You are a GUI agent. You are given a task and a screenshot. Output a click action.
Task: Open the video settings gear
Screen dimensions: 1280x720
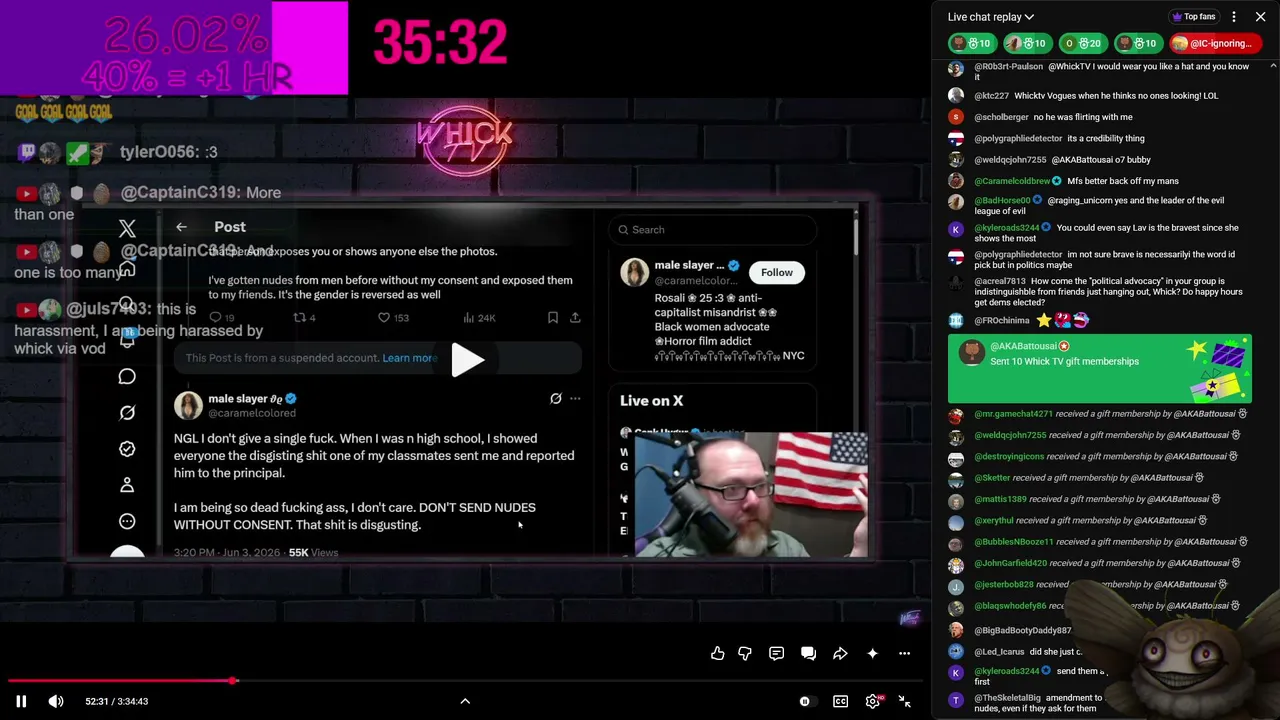click(x=873, y=701)
